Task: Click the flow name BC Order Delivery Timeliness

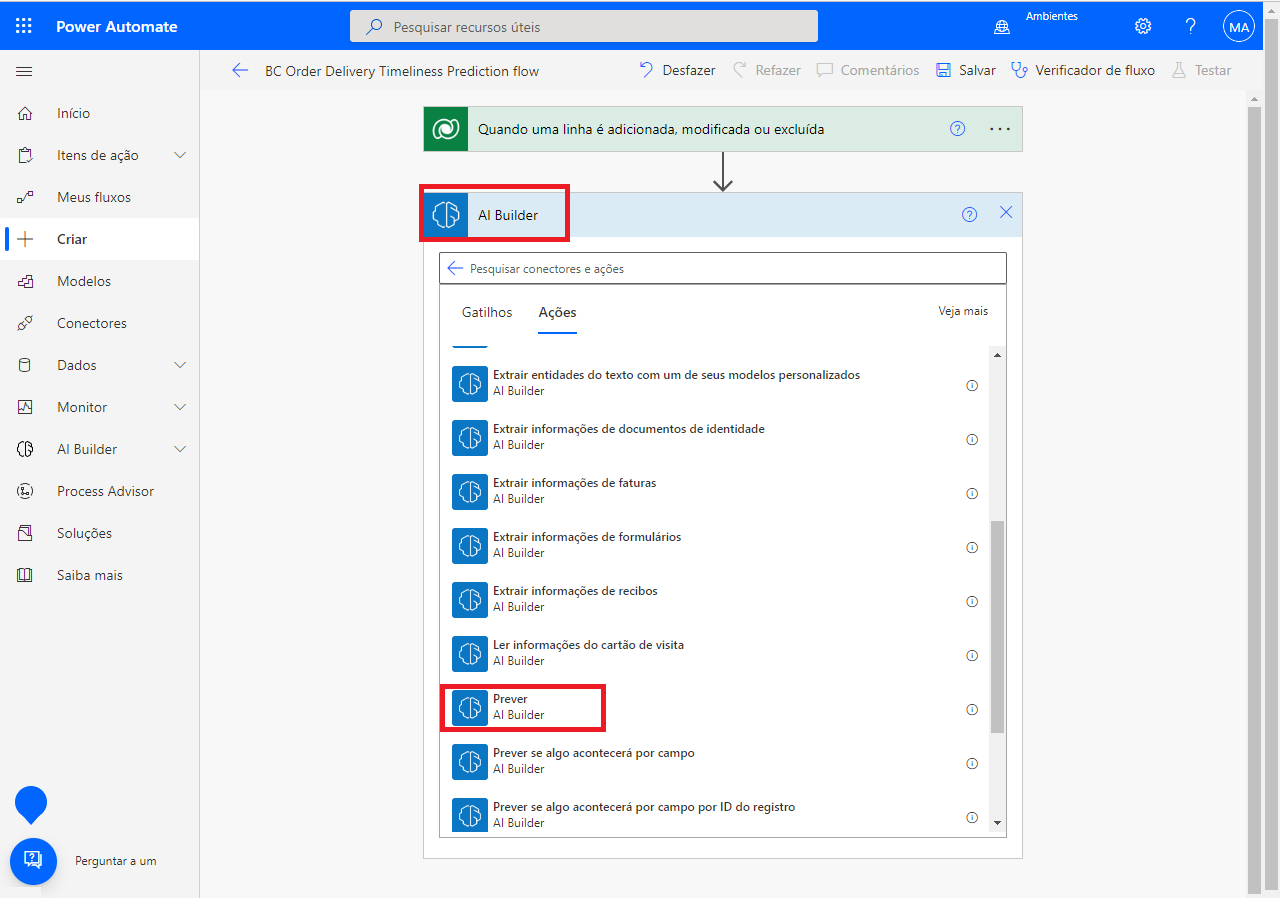Action: pyautogui.click(x=402, y=71)
